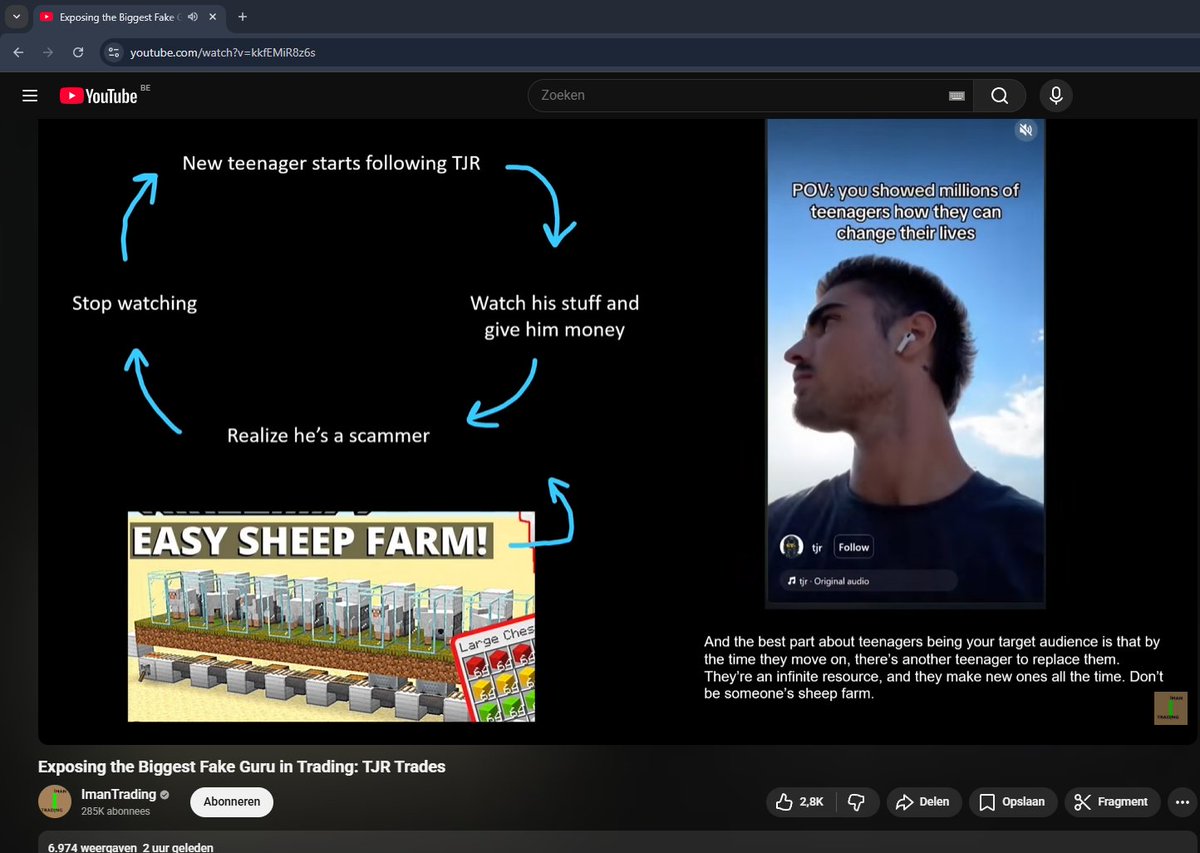Open the ImanTrading channel name link

118,794
